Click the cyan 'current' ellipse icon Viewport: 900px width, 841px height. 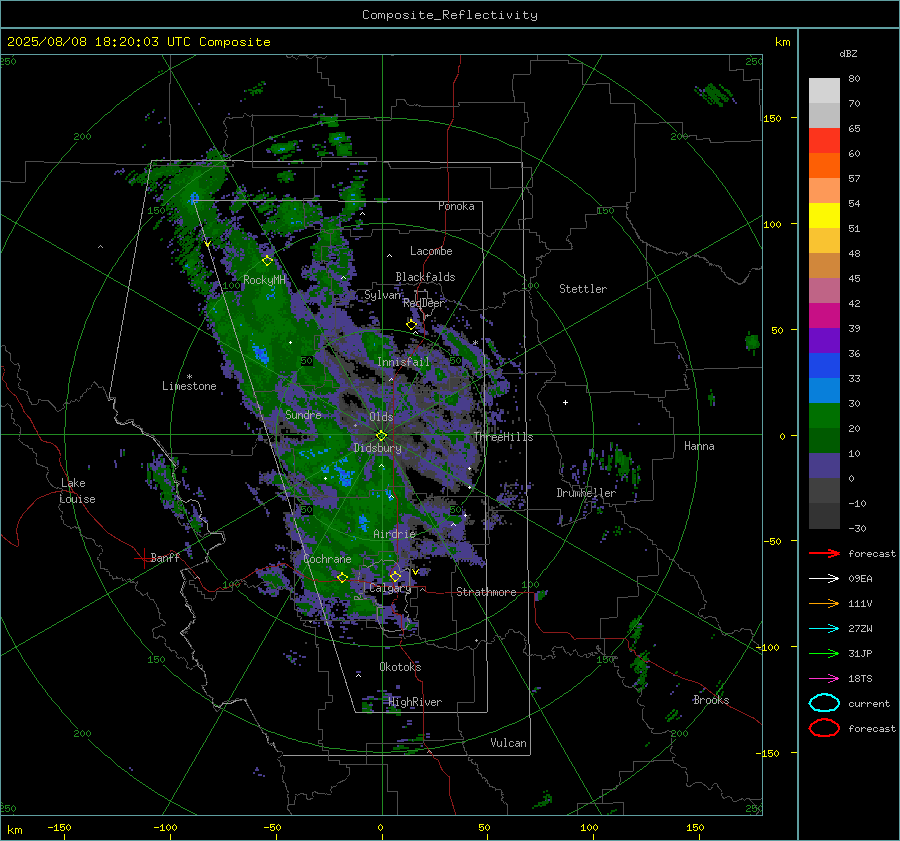point(824,703)
